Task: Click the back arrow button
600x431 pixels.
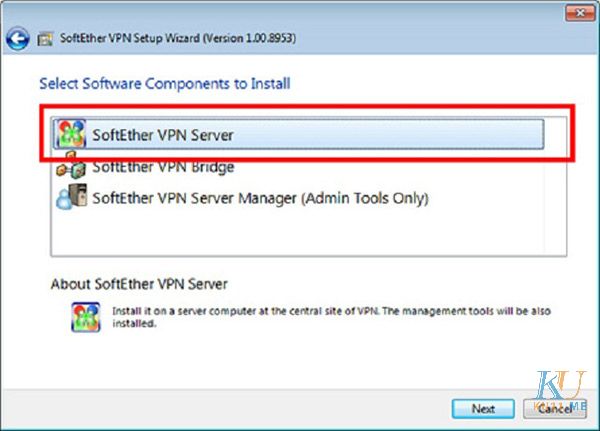Action: (16, 40)
